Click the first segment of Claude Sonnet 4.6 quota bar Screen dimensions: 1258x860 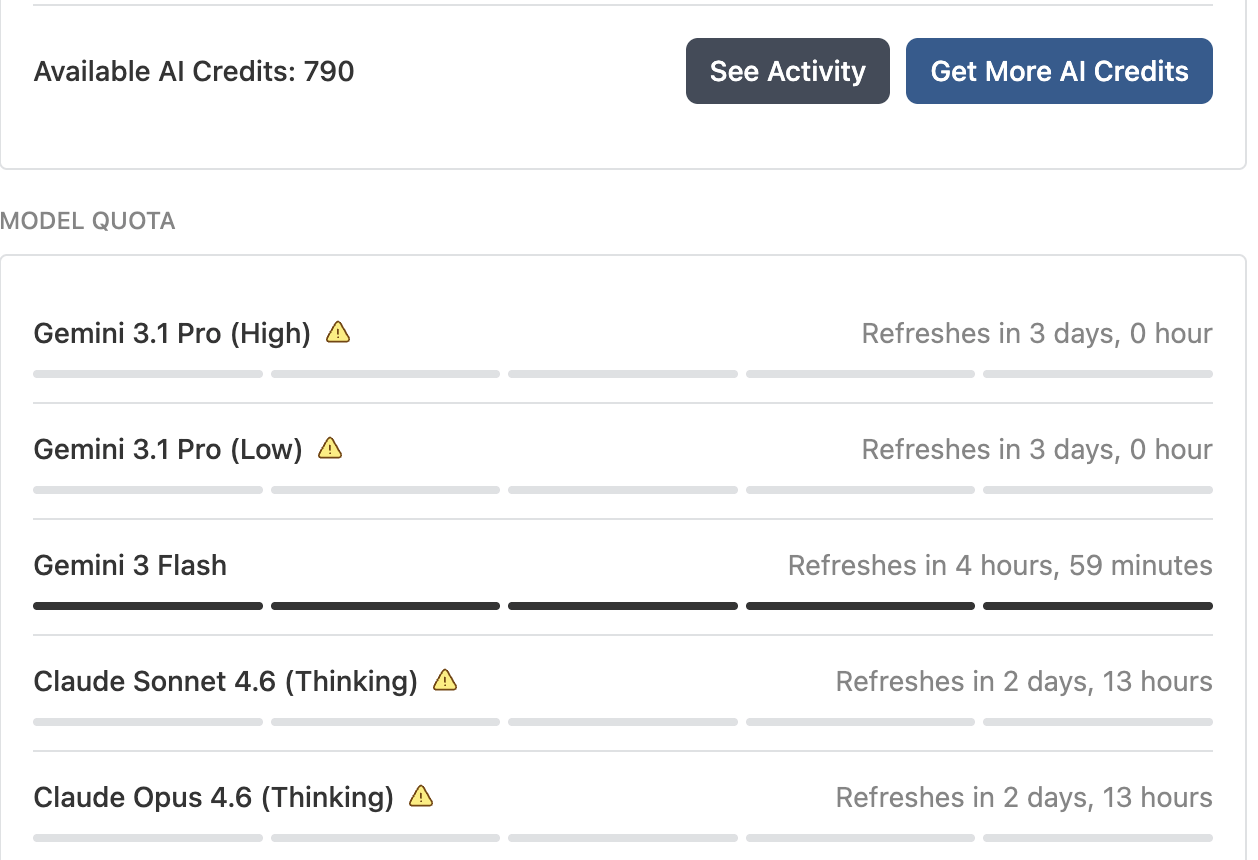point(148,722)
